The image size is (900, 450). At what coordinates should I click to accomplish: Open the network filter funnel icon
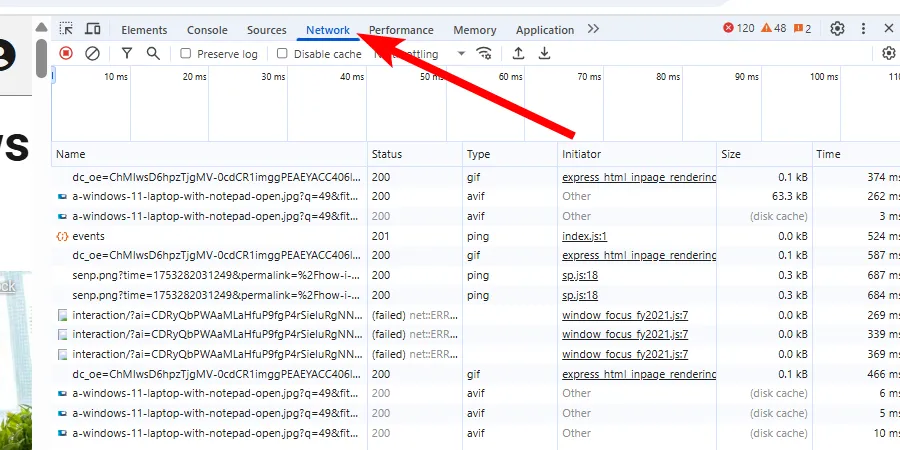127,53
